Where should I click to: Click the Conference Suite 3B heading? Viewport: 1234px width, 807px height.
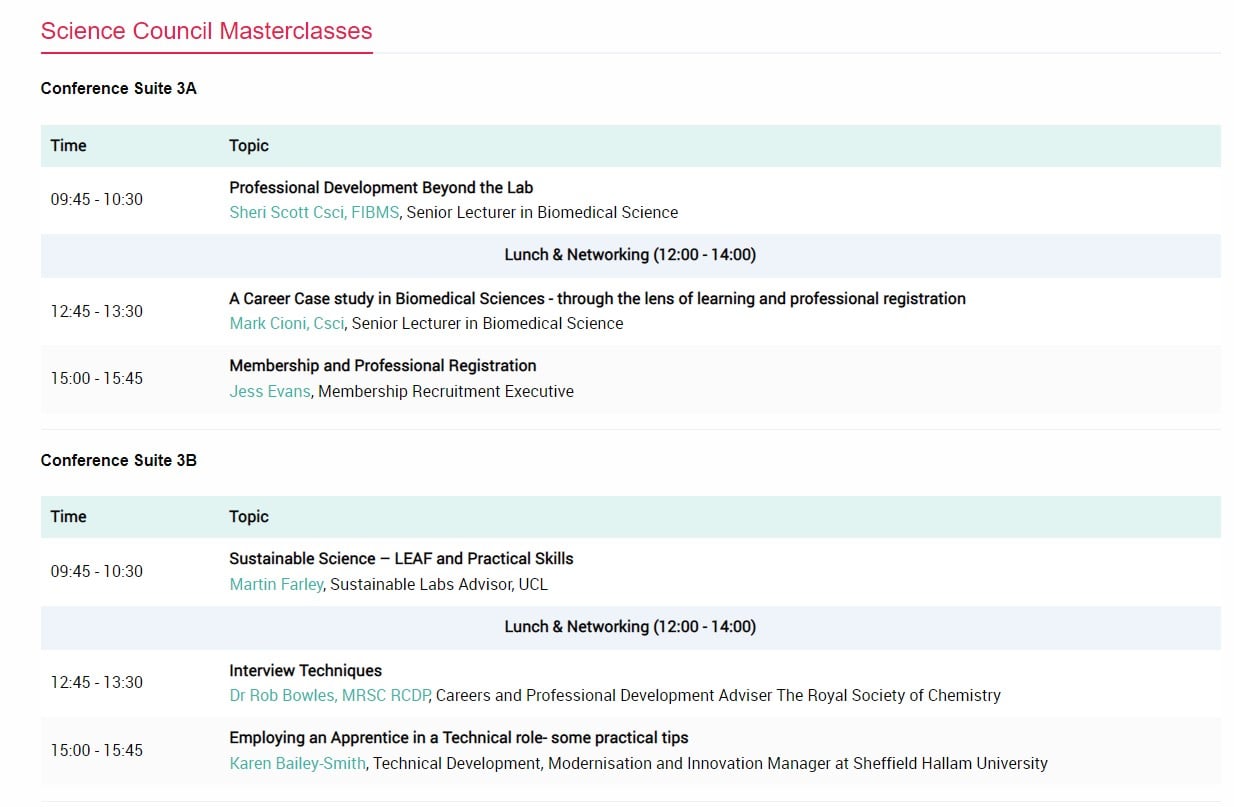coord(118,460)
